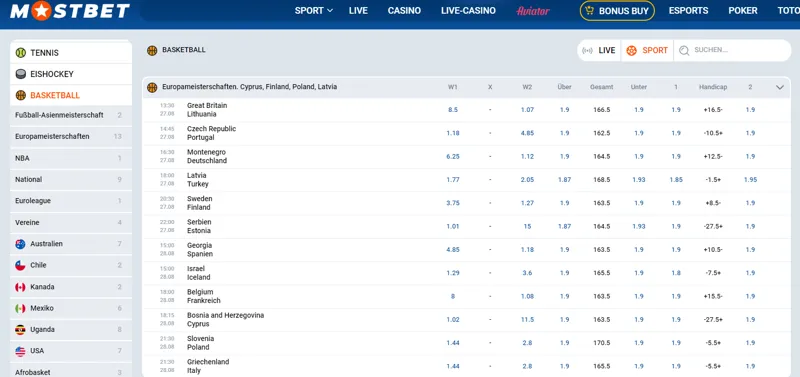Click the Canada flag icon

point(20,287)
